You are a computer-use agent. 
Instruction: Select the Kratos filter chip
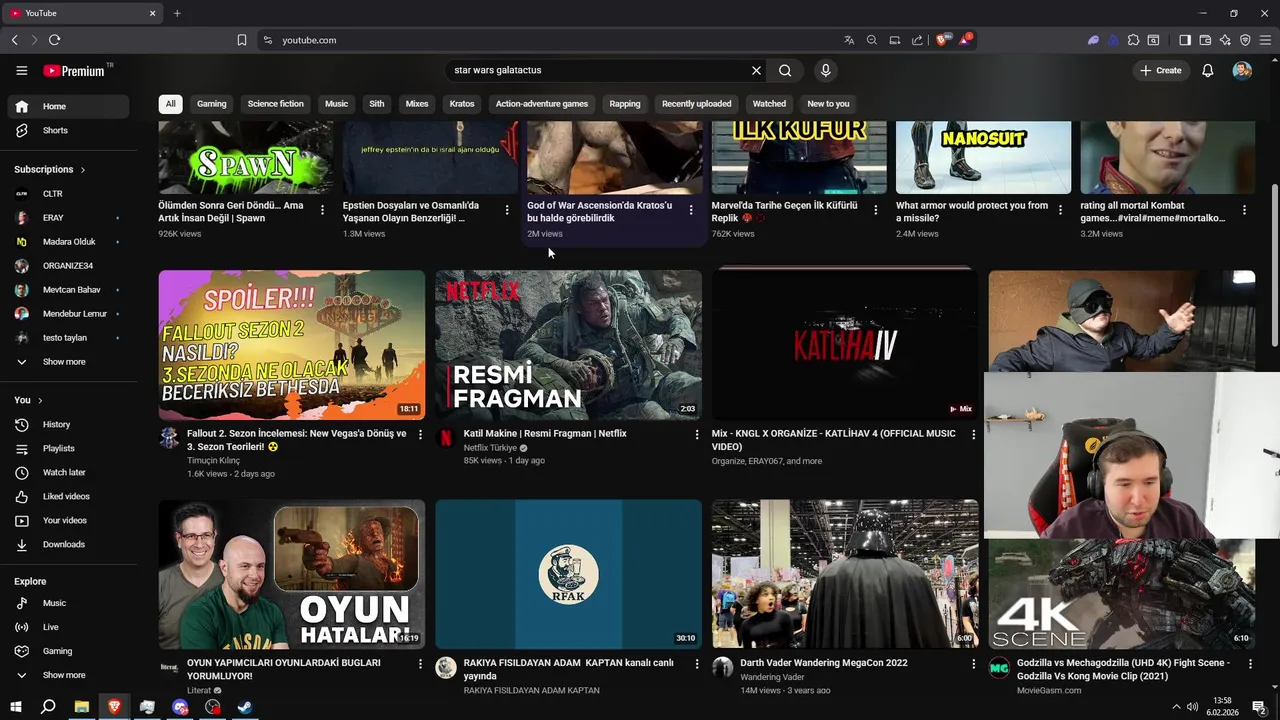(x=462, y=104)
